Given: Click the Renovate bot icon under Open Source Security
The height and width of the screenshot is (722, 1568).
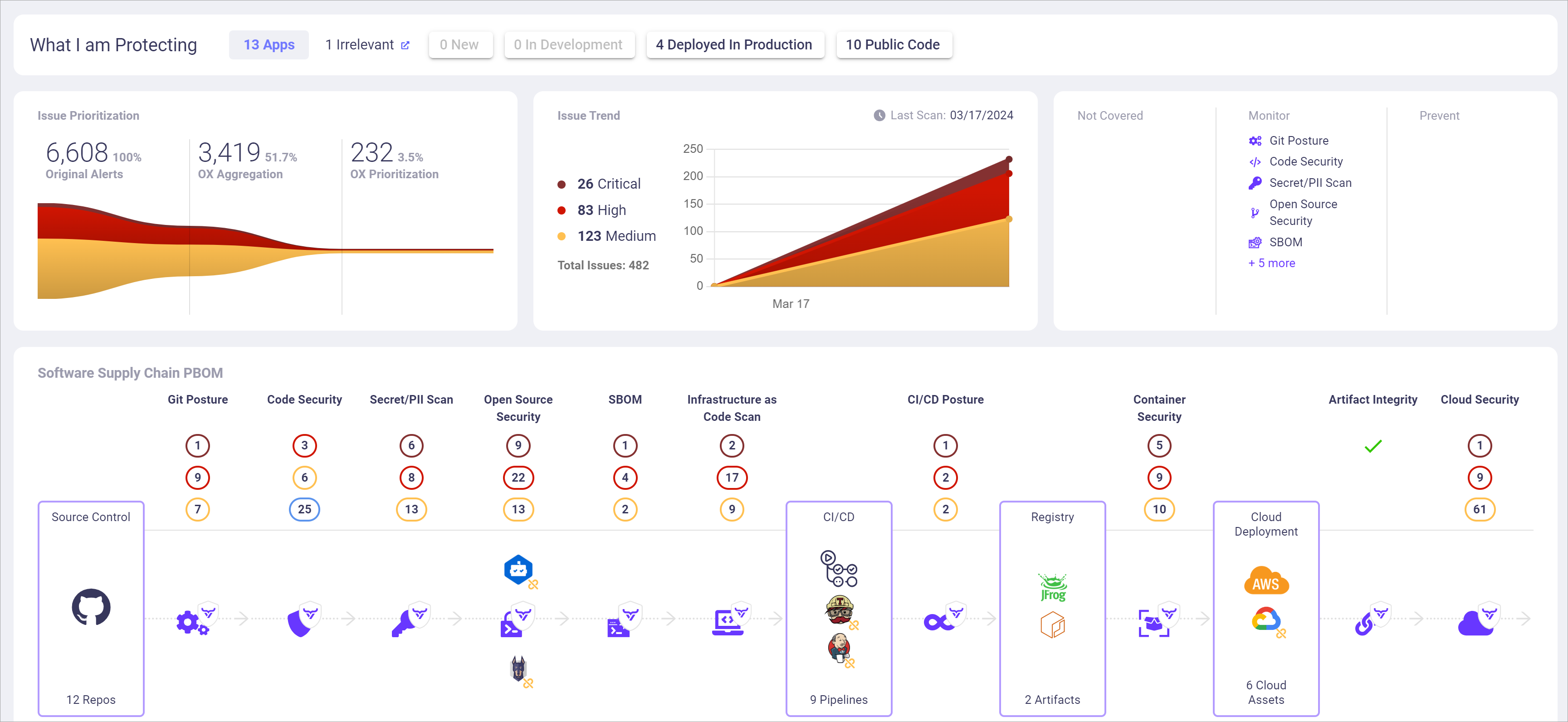Looking at the screenshot, I should coord(518,569).
